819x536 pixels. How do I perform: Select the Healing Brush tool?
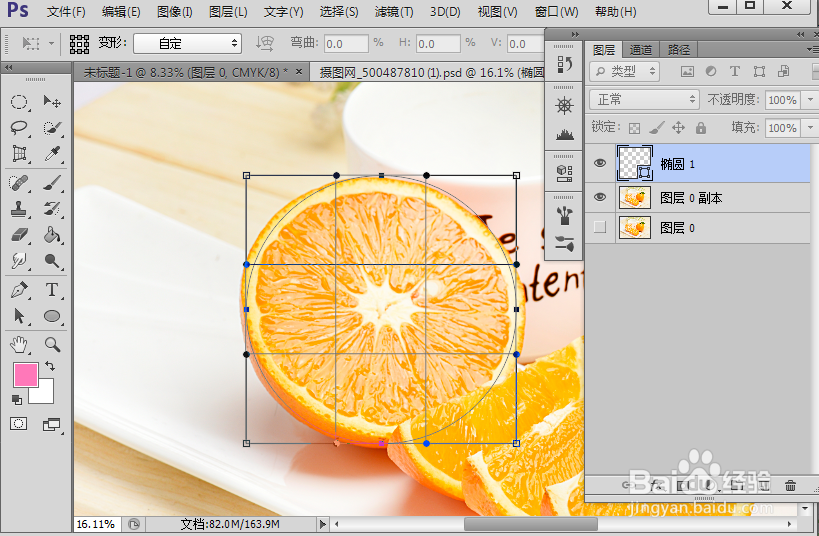19,183
